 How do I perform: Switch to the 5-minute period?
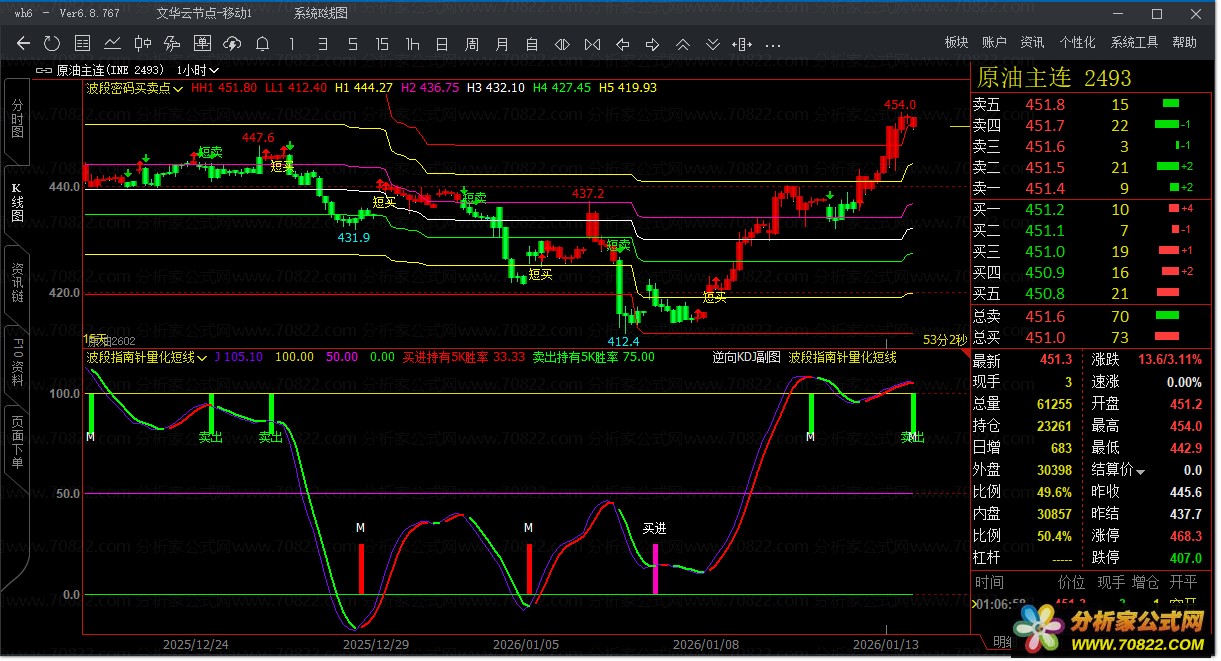pos(352,43)
